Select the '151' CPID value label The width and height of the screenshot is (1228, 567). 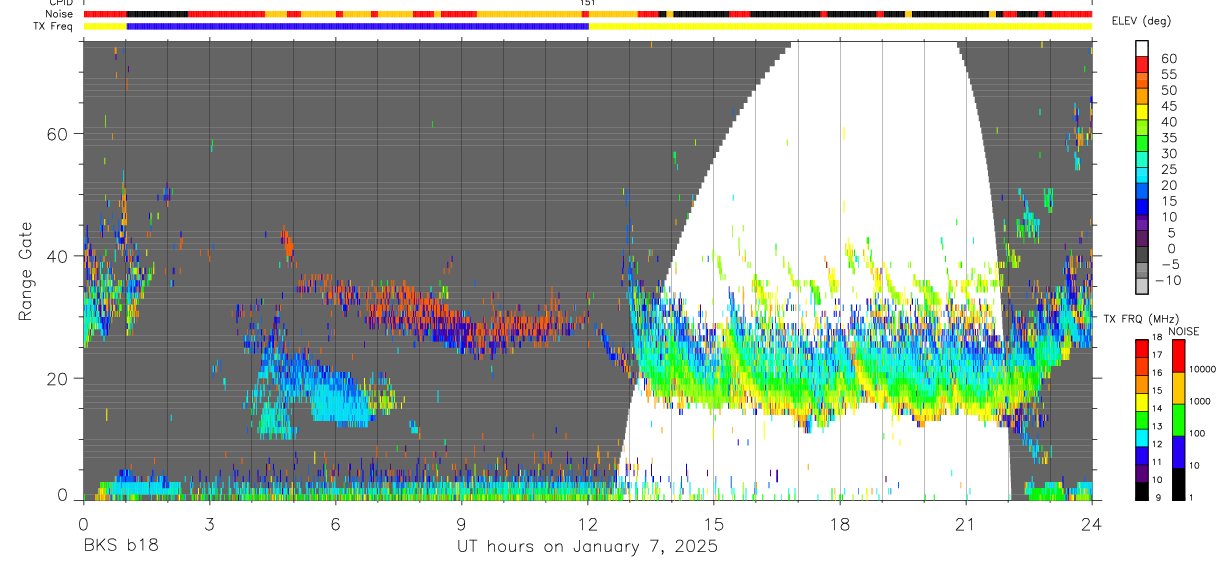pos(588,3)
